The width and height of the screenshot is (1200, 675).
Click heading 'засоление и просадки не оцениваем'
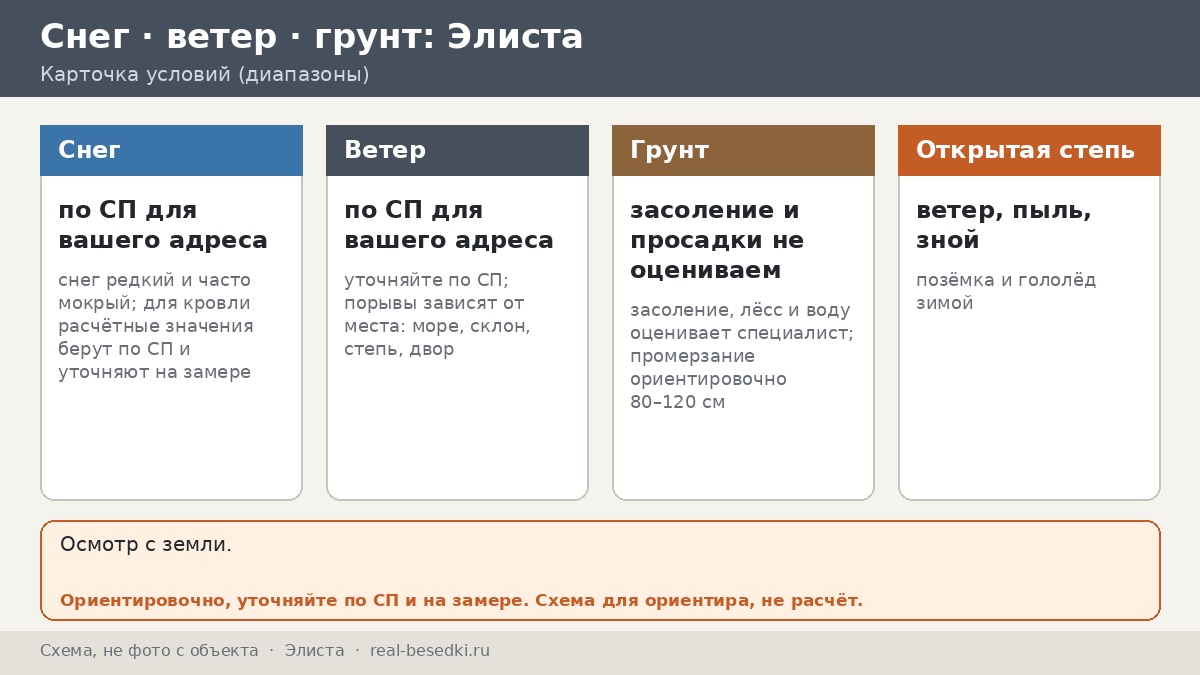[717, 240]
